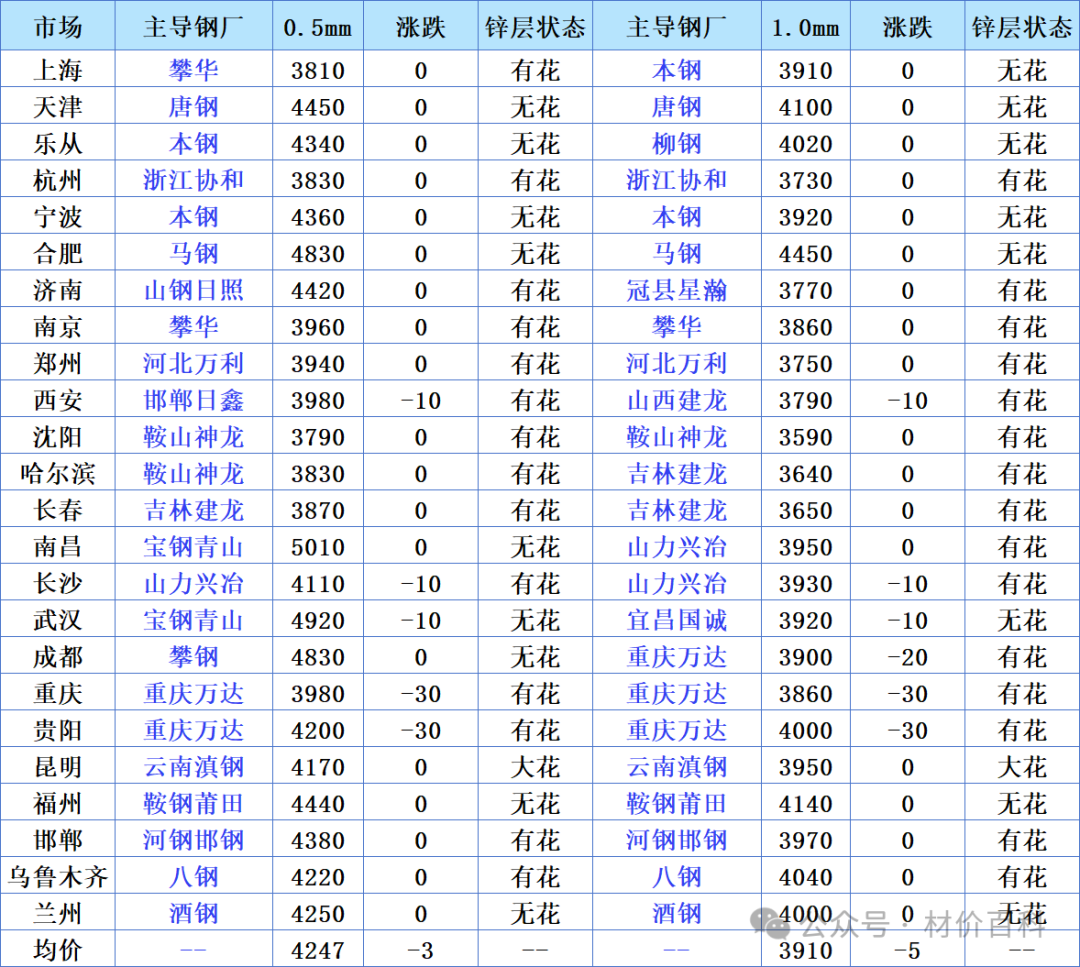Open the 宜昌国诚 link in the 武汉 row
This screenshot has width=1080, height=967.
pyautogui.click(x=676, y=620)
